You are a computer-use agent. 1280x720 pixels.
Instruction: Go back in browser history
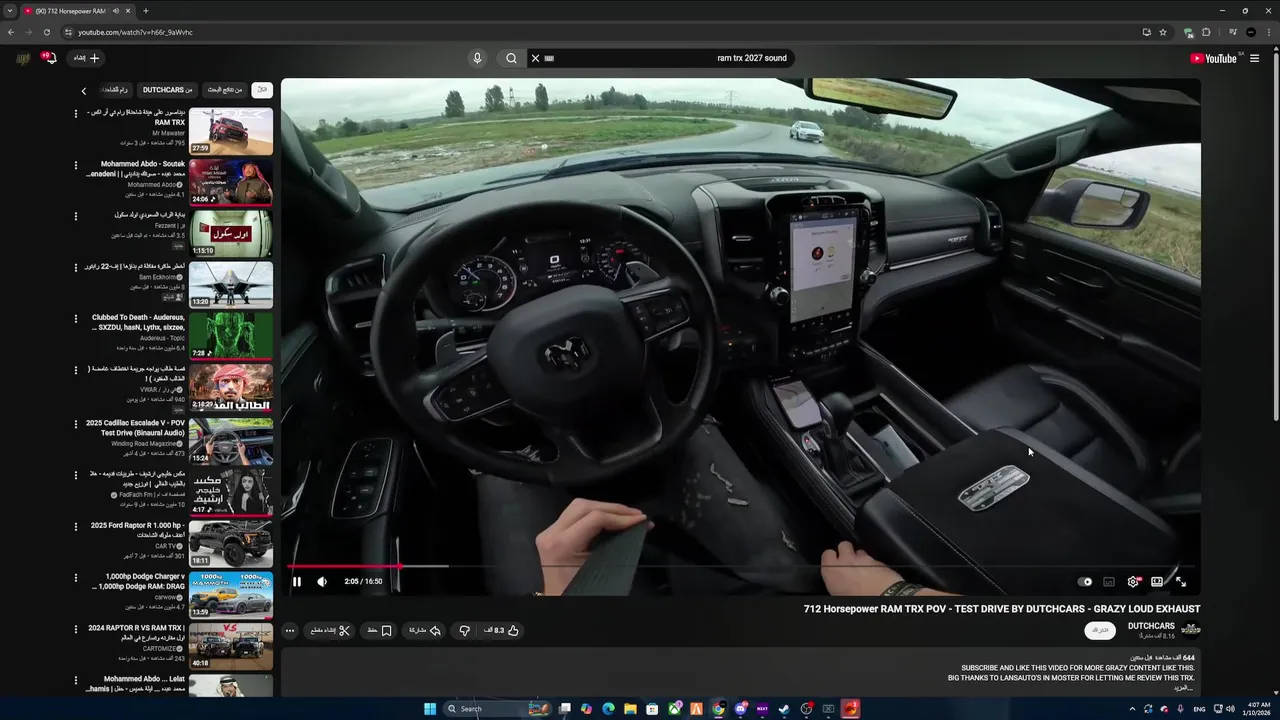click(x=11, y=32)
